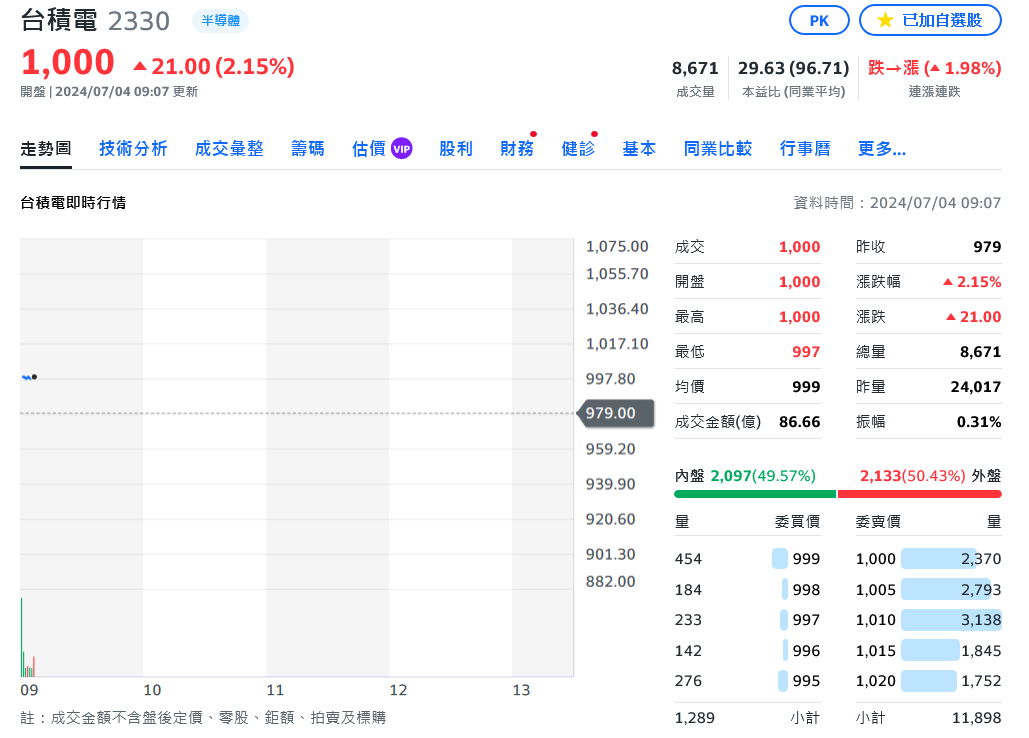The height and width of the screenshot is (738, 1029).
Task: Click the PK compare button
Action: (x=819, y=20)
